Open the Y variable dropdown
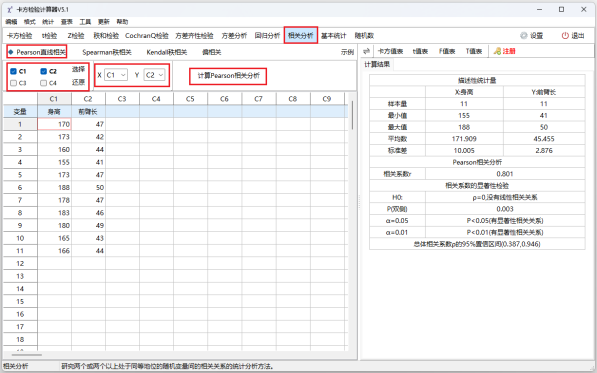The height and width of the screenshot is (373, 597). pos(154,75)
